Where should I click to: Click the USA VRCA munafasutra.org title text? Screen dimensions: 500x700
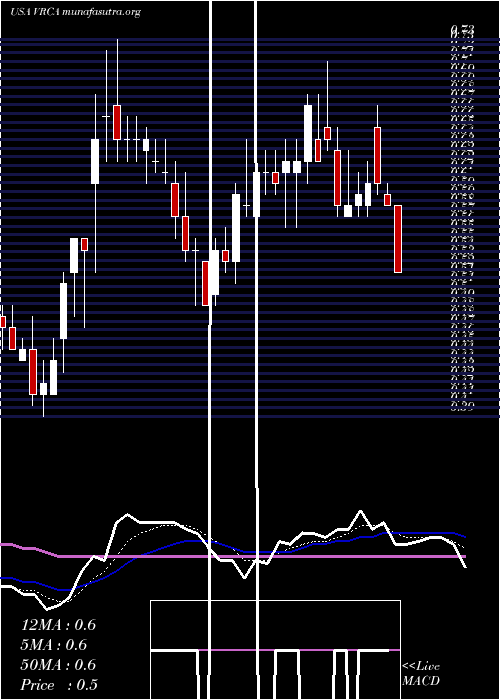[x=75, y=12]
